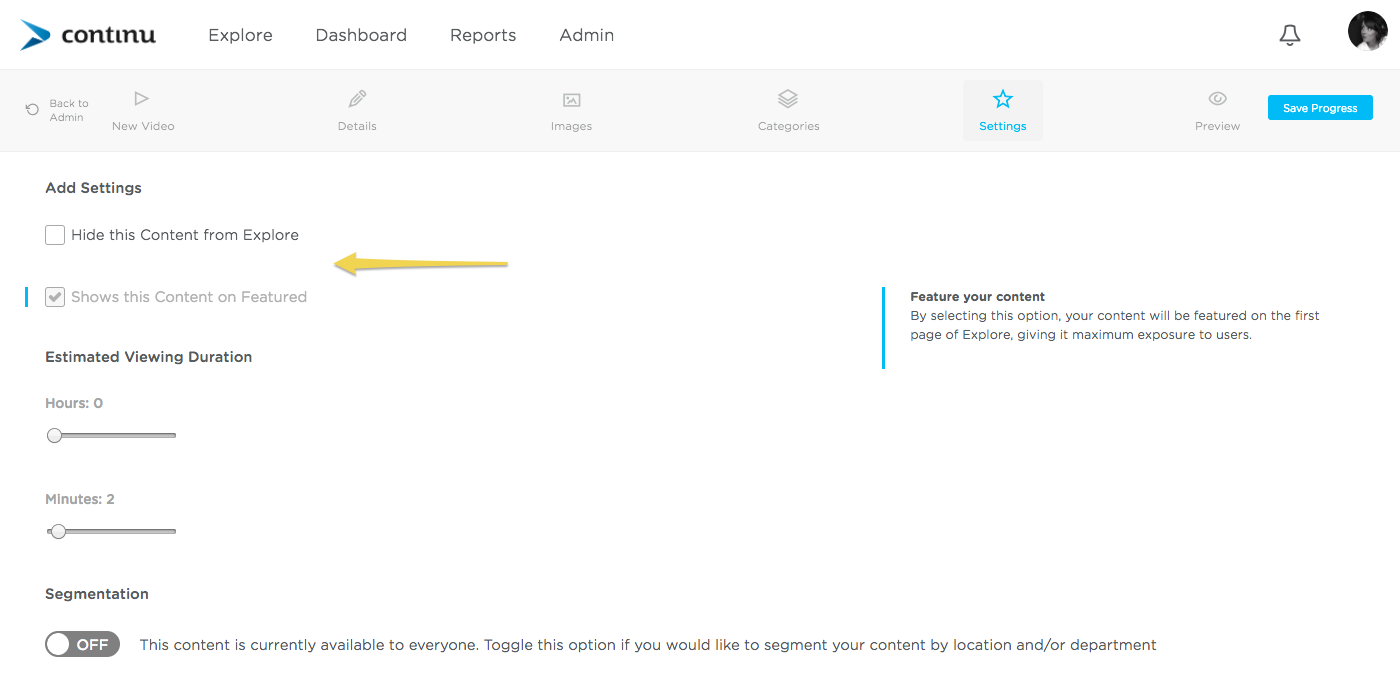Open the Admin menu

587,35
